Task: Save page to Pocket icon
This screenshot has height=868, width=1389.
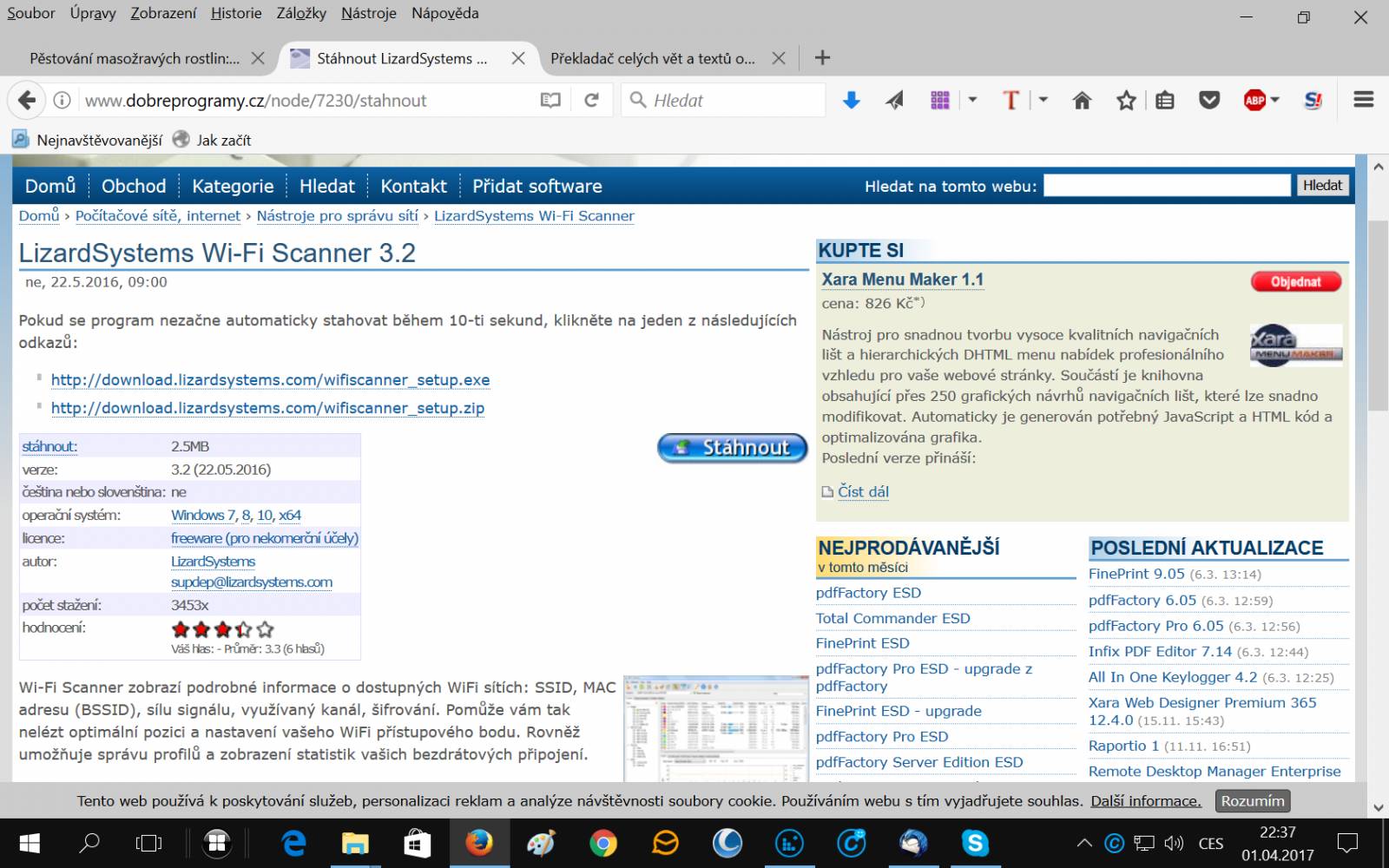Action: click(1209, 100)
